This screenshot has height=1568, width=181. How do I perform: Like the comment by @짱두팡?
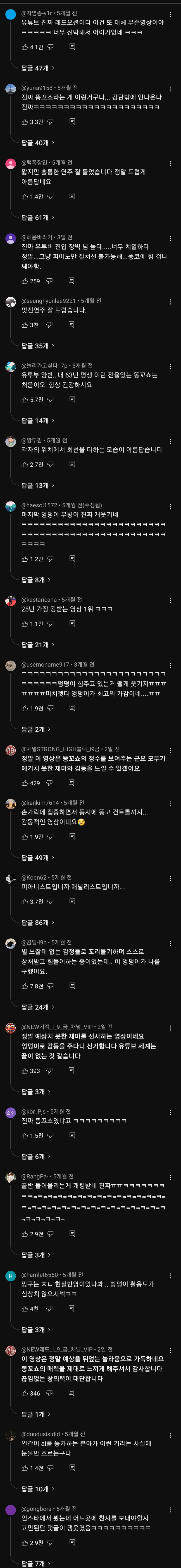[25, 464]
